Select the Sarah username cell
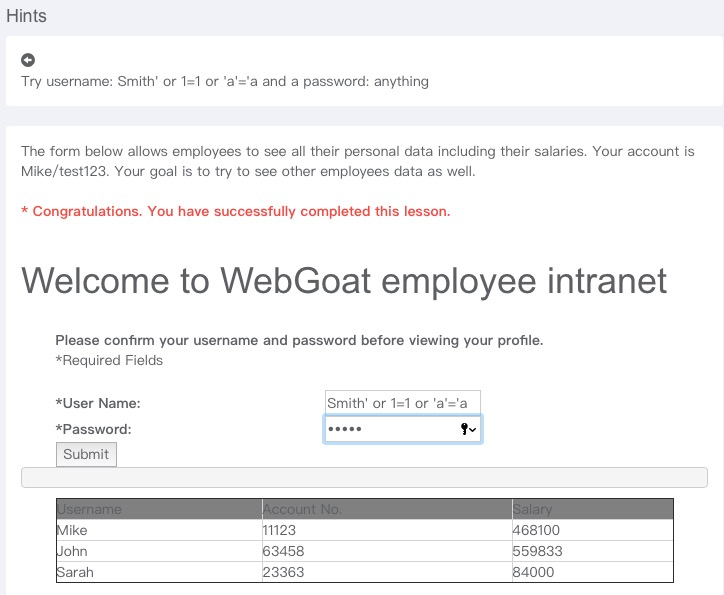This screenshot has height=595, width=724. (x=159, y=572)
